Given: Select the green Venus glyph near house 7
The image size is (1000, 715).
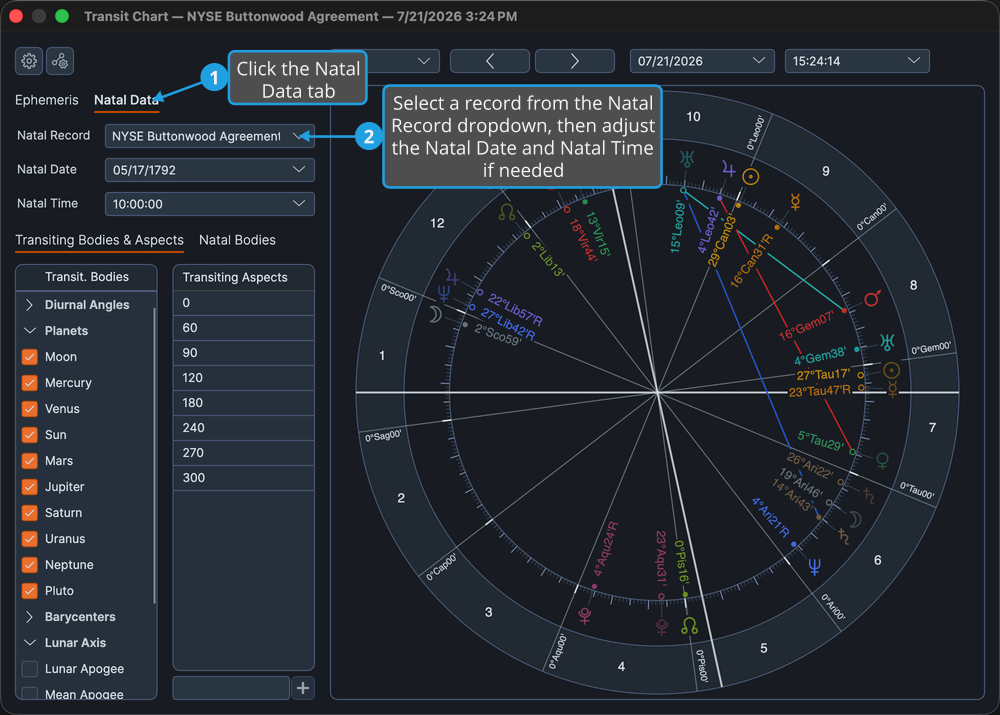Looking at the screenshot, I should click(883, 461).
